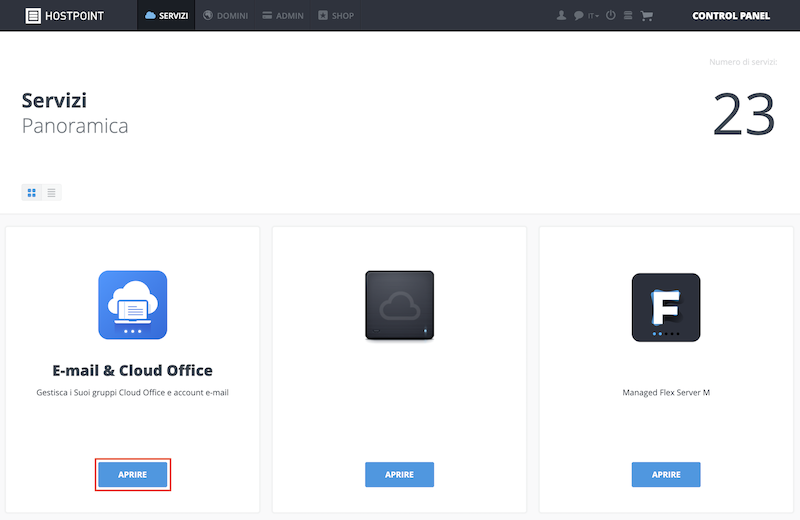Screen dimensions: 800x520
Task: Open the shopping cart
Action: point(646,16)
